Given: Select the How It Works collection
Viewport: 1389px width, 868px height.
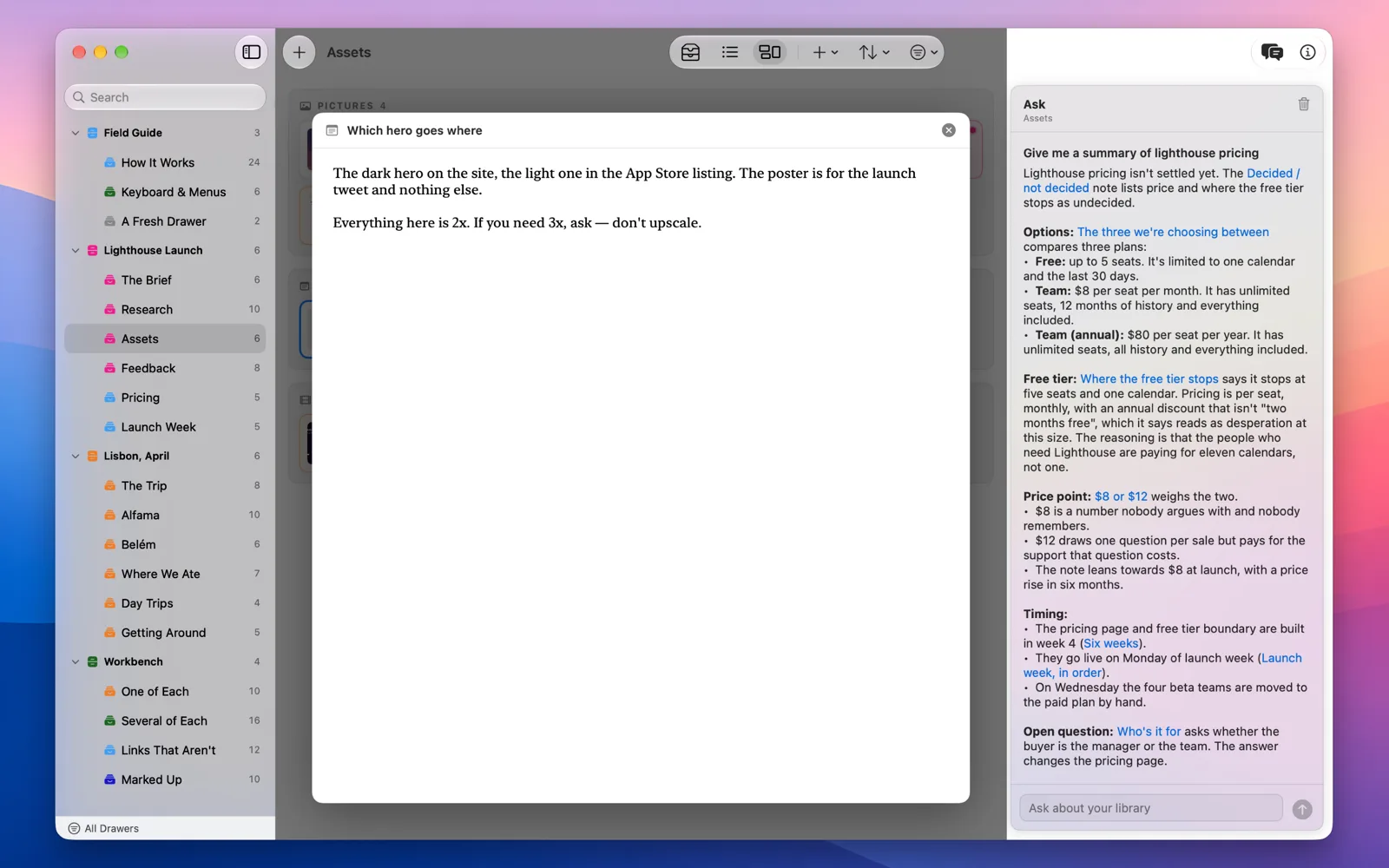Looking at the screenshot, I should 165,162.
